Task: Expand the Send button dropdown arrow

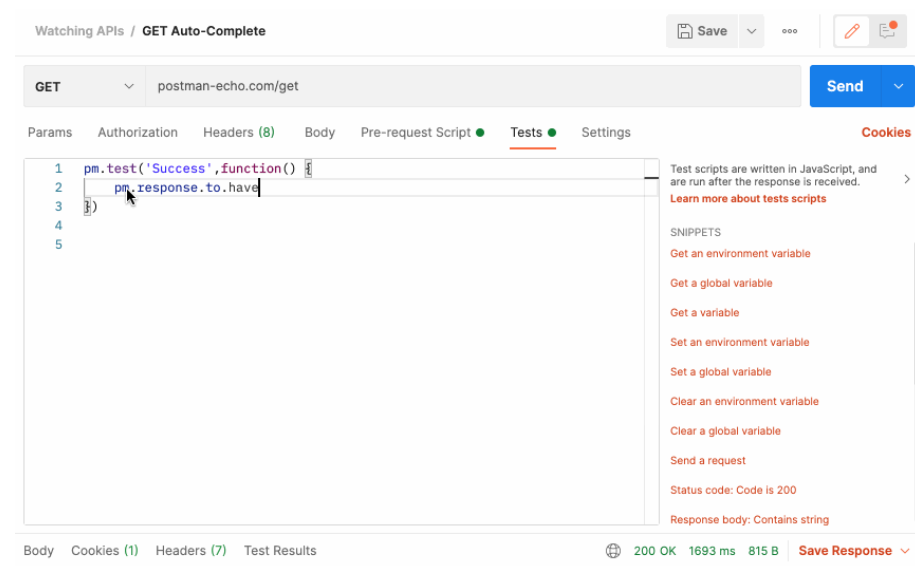Action: 898,86
